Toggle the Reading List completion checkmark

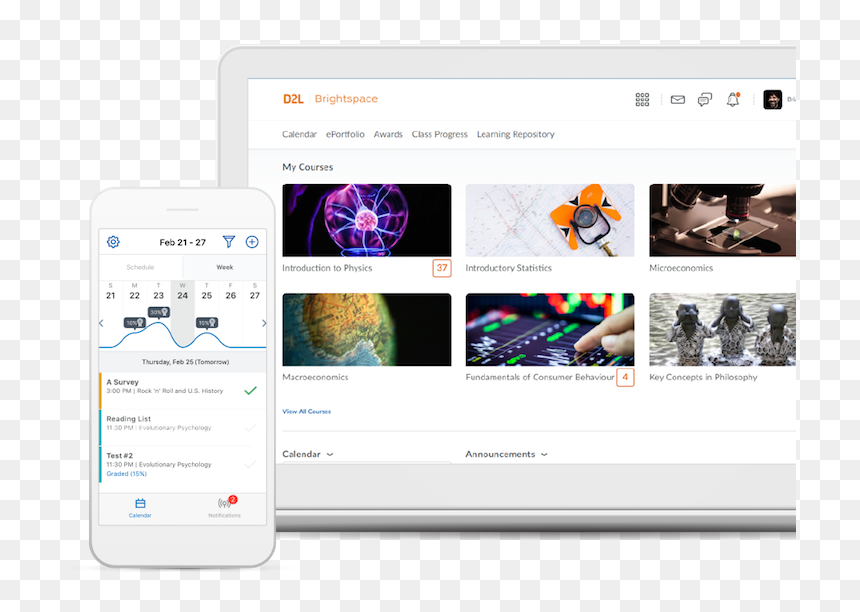click(250, 427)
